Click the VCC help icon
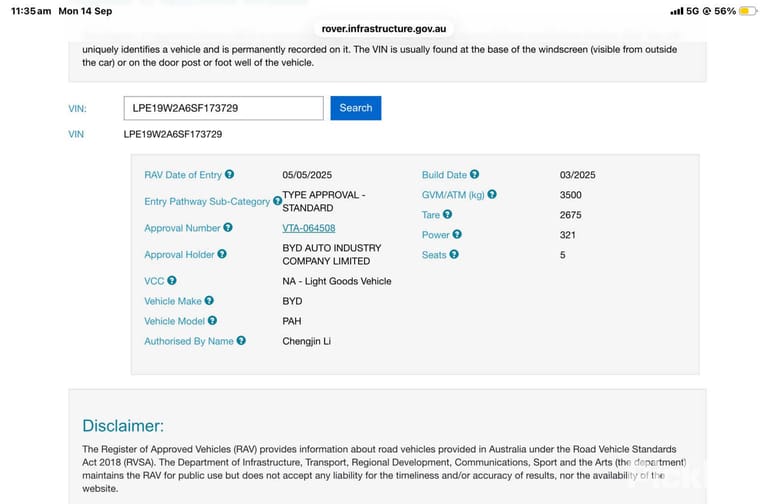The height and width of the screenshot is (504, 768). (x=171, y=281)
